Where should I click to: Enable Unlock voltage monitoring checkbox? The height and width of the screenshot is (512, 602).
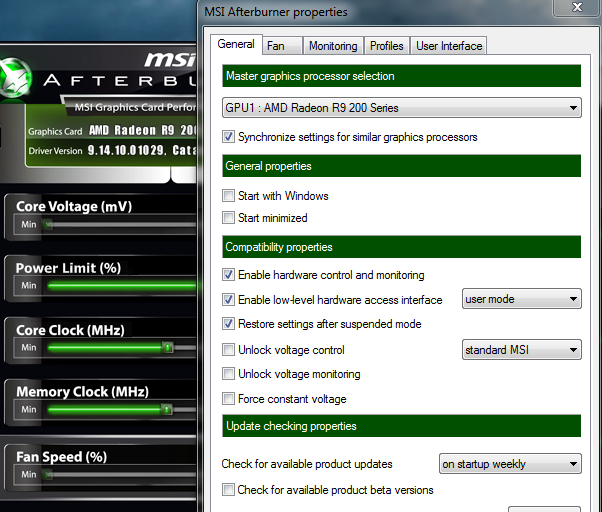point(228,374)
